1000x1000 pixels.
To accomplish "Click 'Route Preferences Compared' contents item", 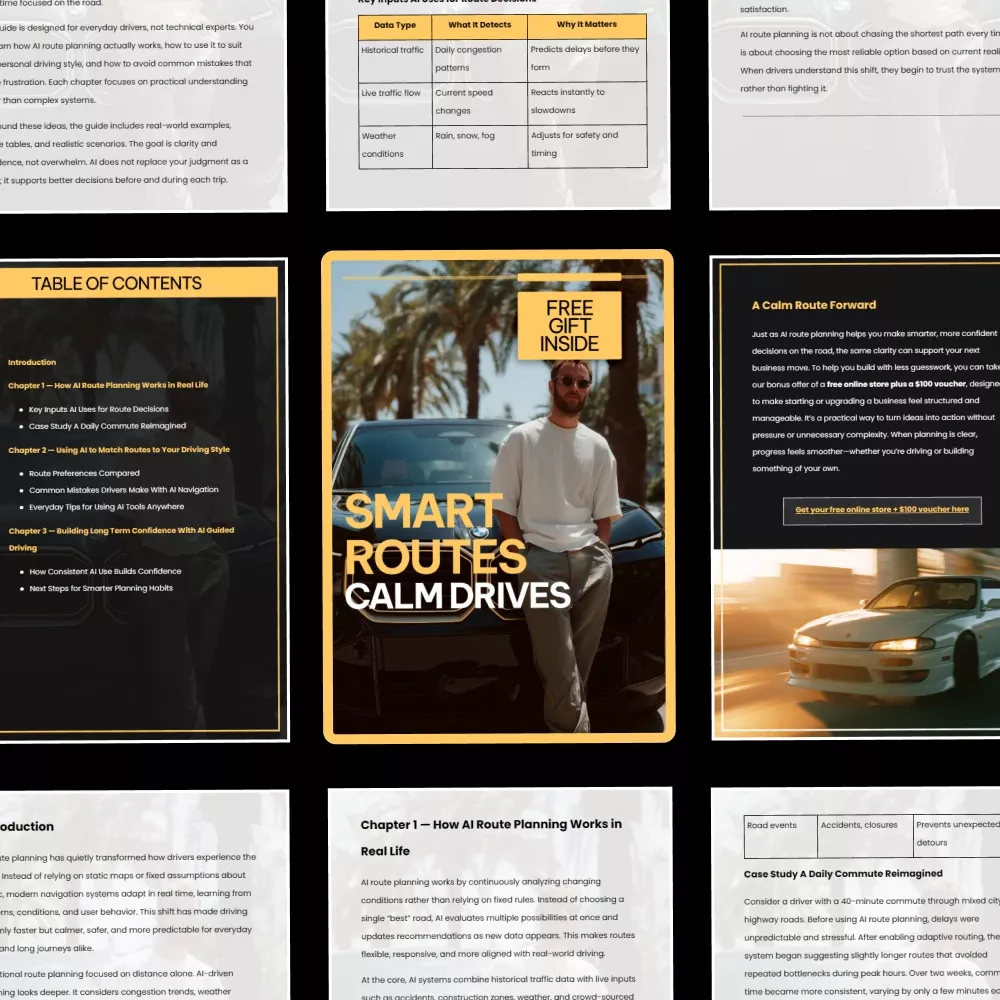I will point(84,473).
